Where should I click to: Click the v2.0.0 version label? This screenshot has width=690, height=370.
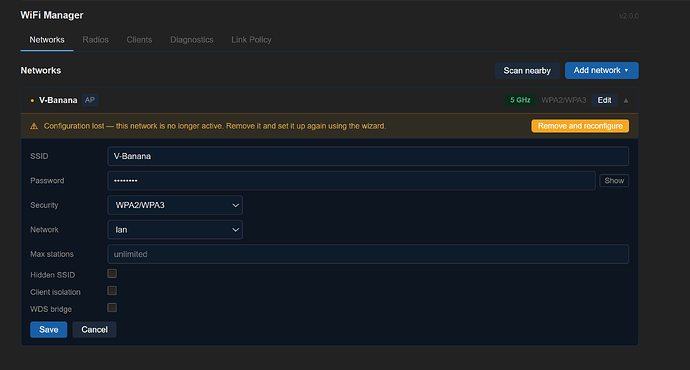(629, 16)
